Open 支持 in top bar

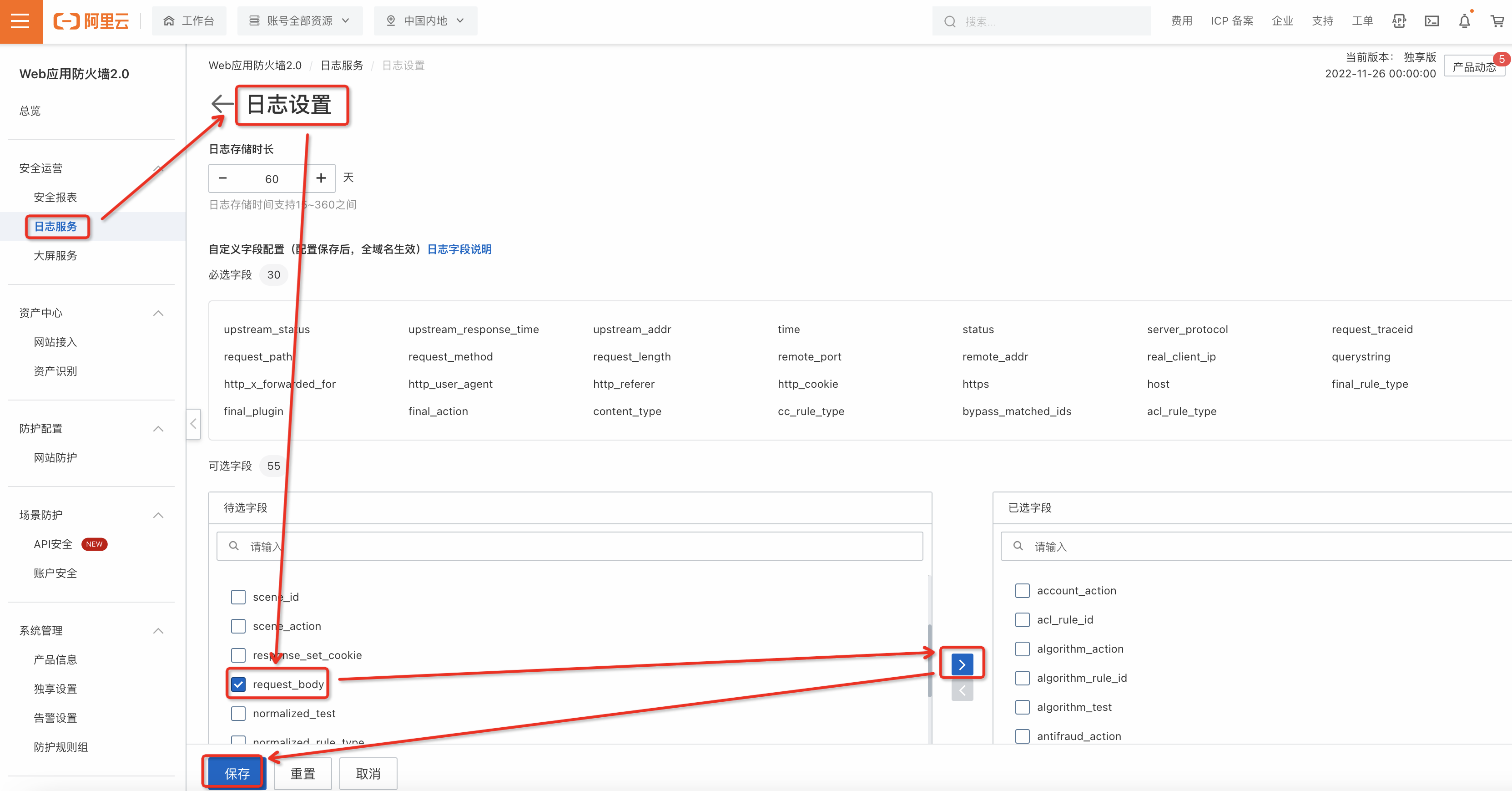pyautogui.click(x=1322, y=21)
